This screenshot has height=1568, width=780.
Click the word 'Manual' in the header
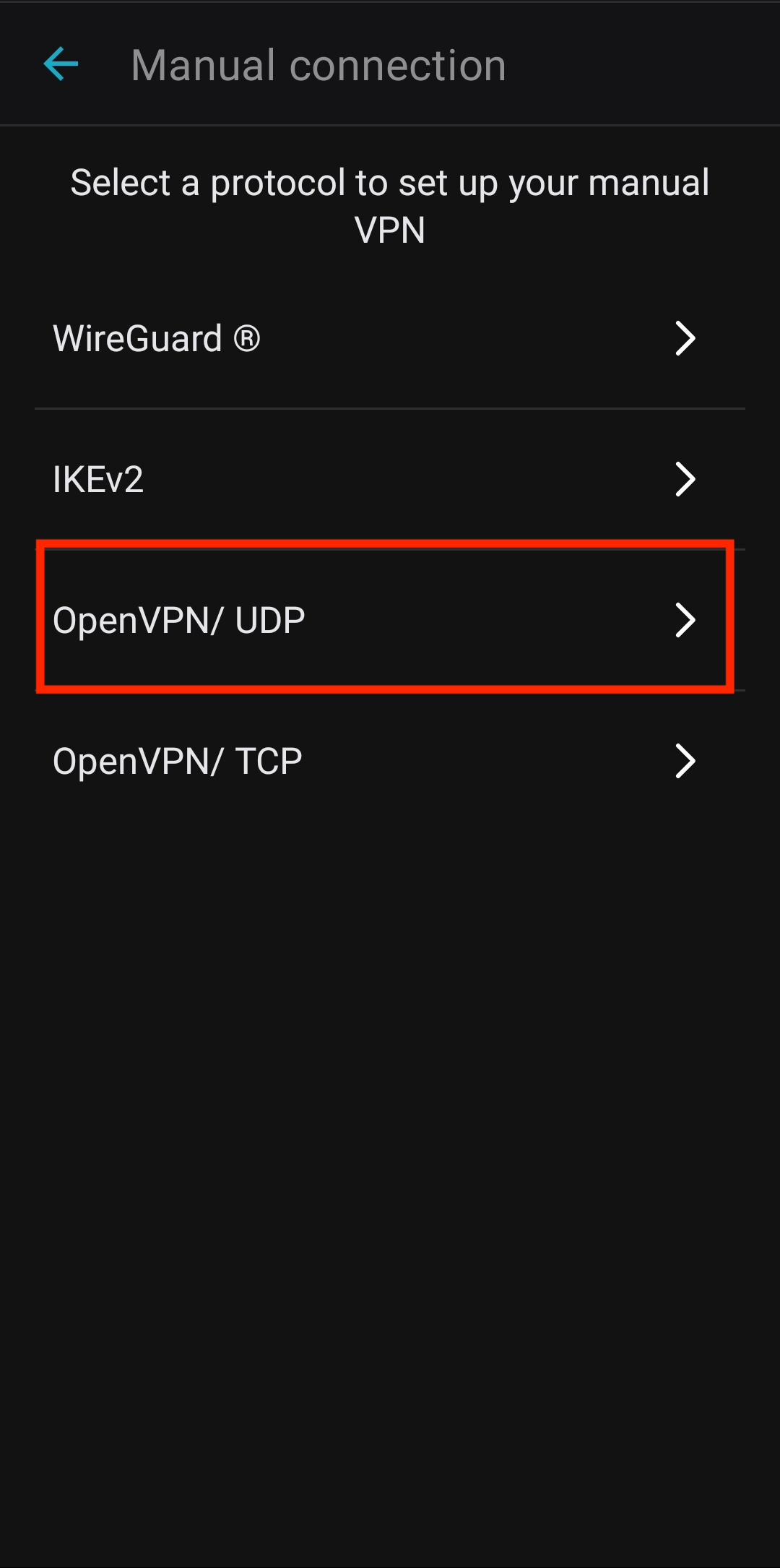[204, 65]
